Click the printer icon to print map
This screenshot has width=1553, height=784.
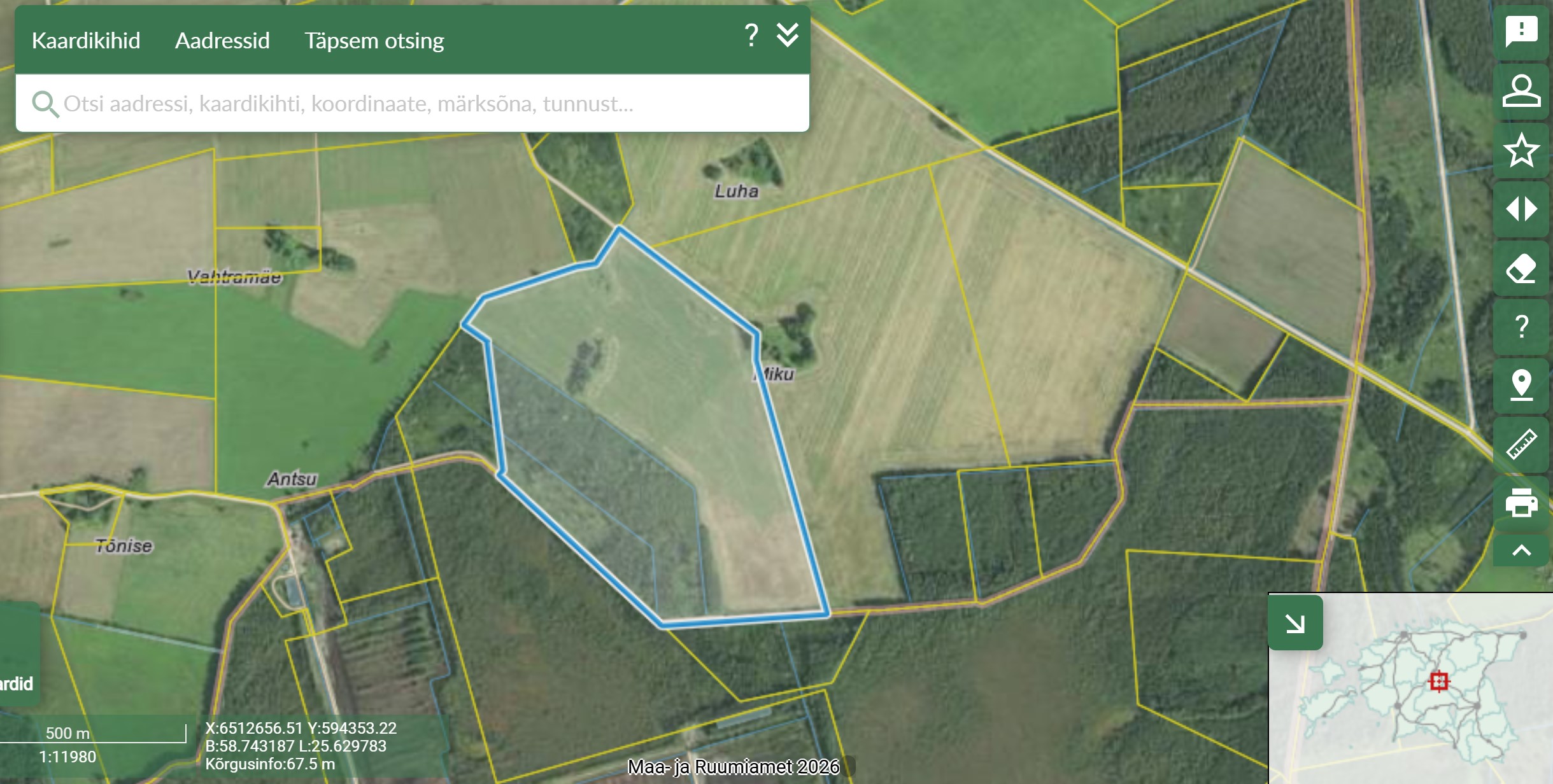point(1521,503)
